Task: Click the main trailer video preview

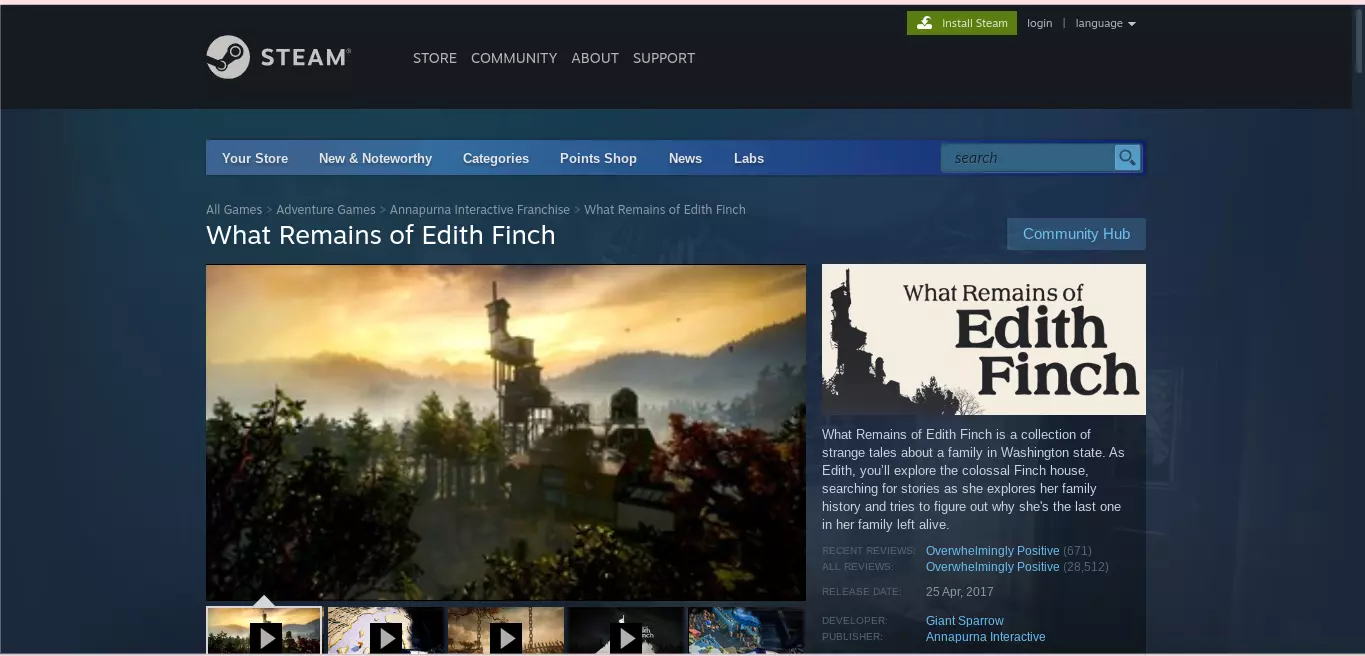Action: (506, 432)
